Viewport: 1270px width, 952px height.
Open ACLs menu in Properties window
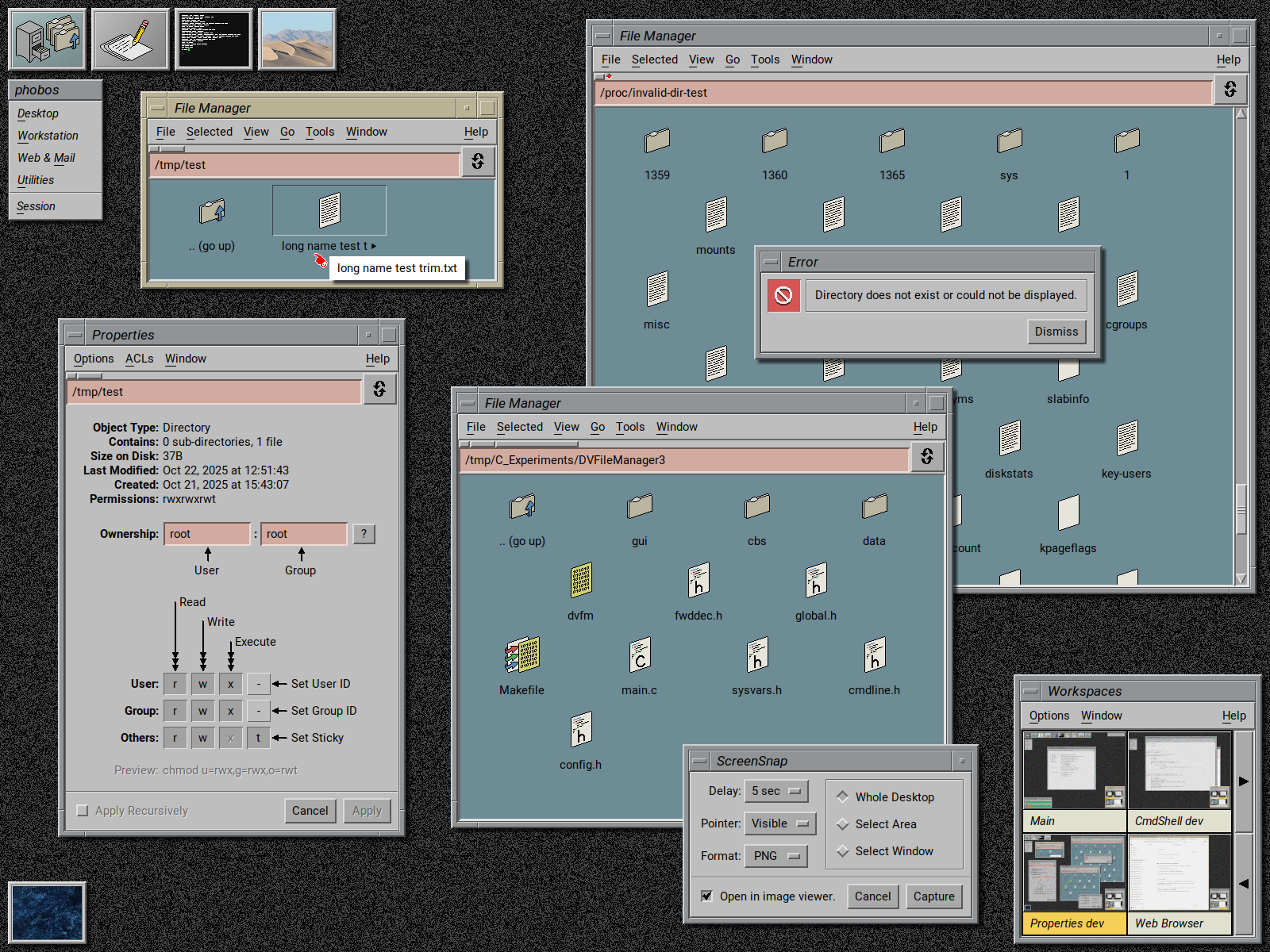coord(140,359)
